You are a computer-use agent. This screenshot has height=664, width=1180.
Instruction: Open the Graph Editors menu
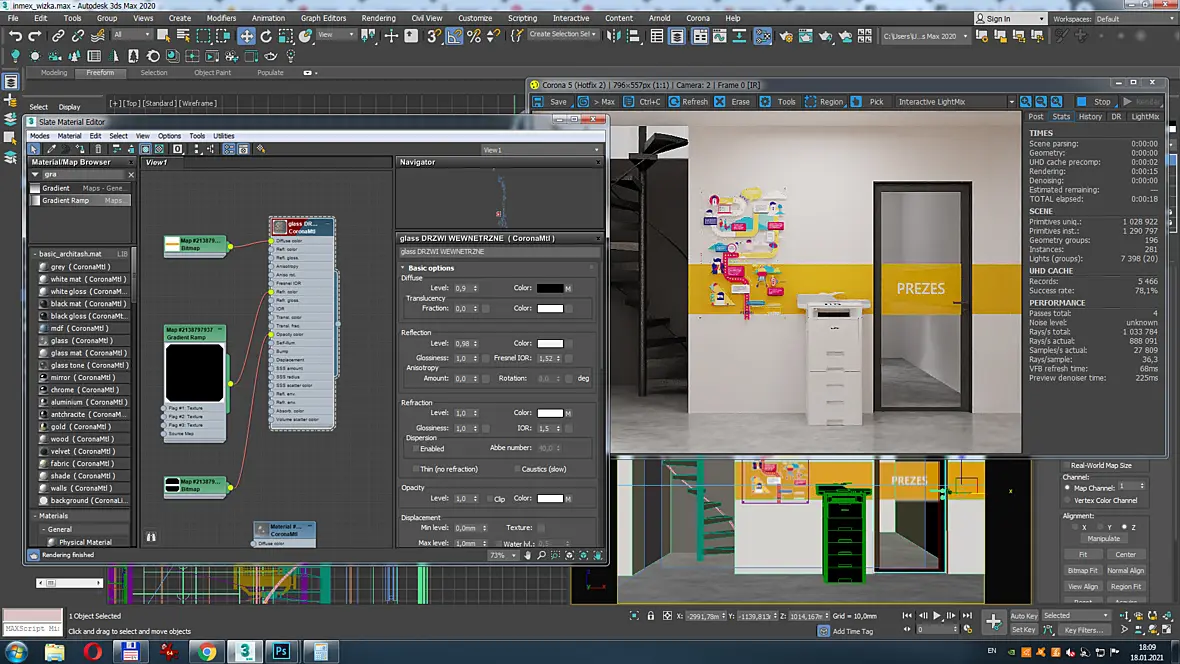[x=323, y=18]
